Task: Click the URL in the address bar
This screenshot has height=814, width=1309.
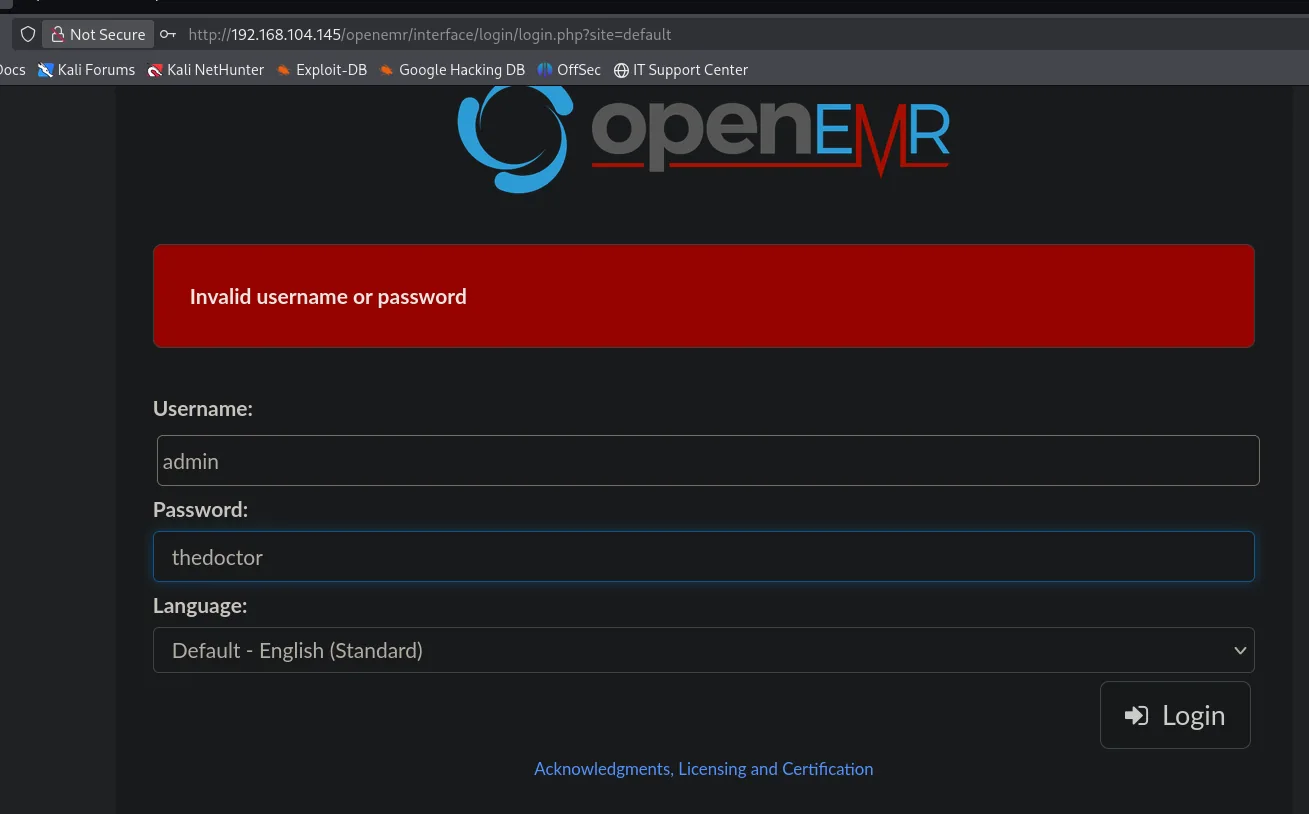Action: click(x=430, y=34)
